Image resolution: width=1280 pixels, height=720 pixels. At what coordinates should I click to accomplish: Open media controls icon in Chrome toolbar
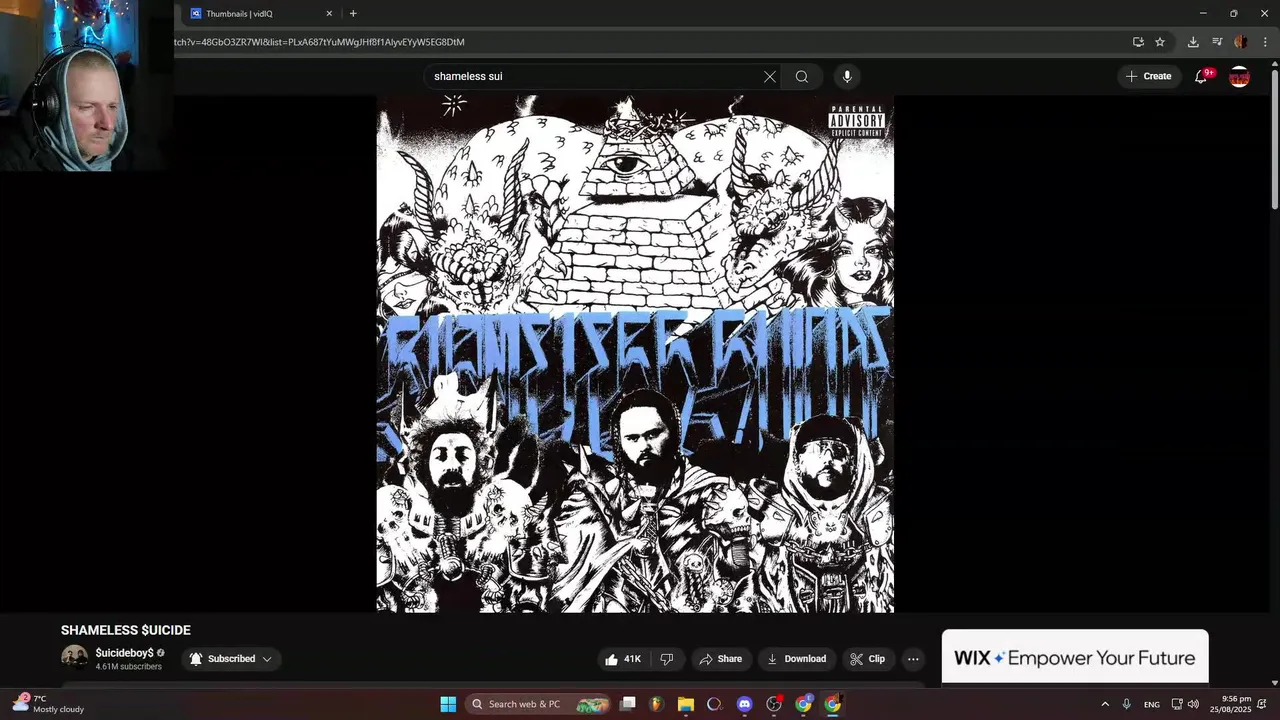click(1217, 42)
